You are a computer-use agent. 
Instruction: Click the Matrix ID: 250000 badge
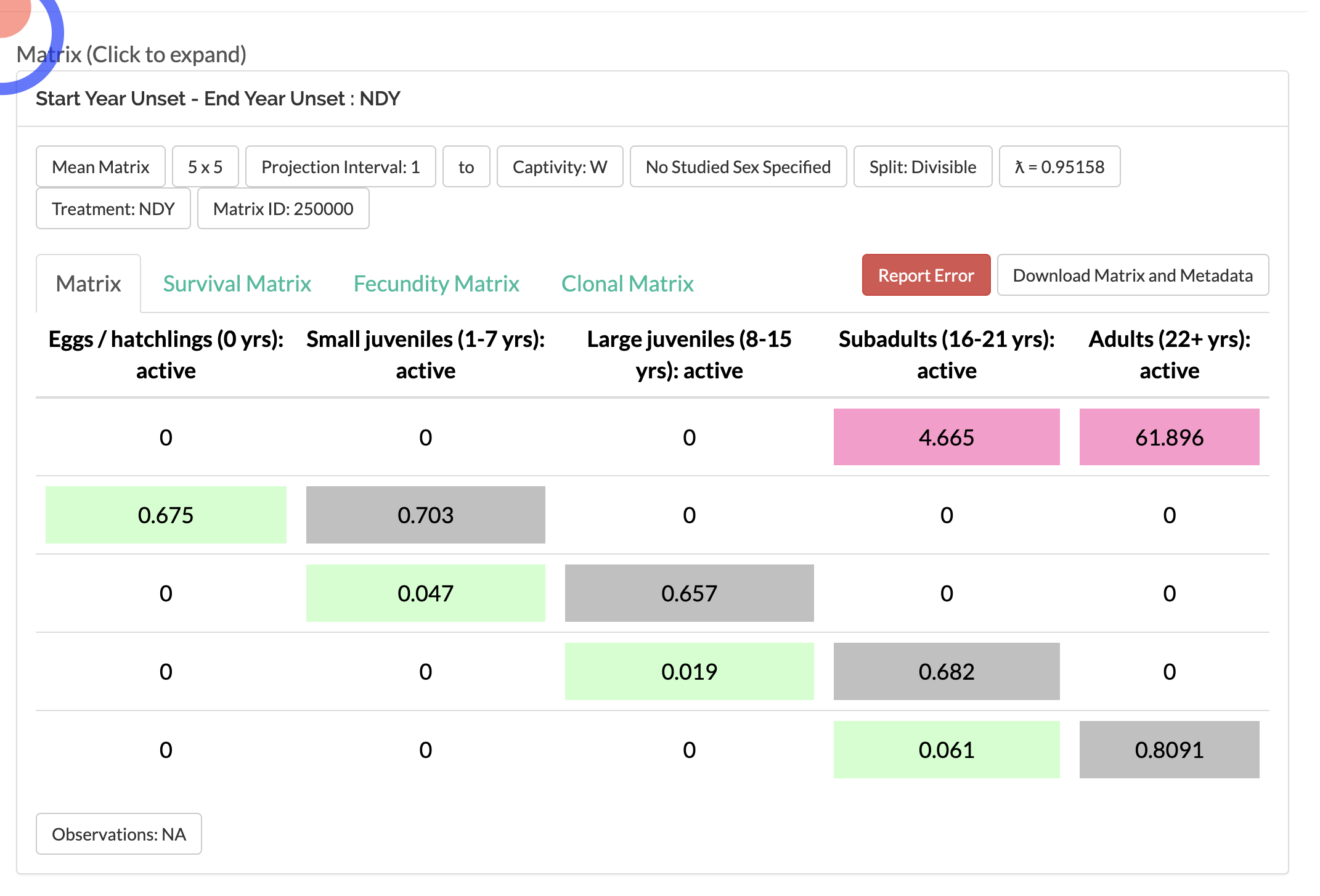click(x=283, y=208)
